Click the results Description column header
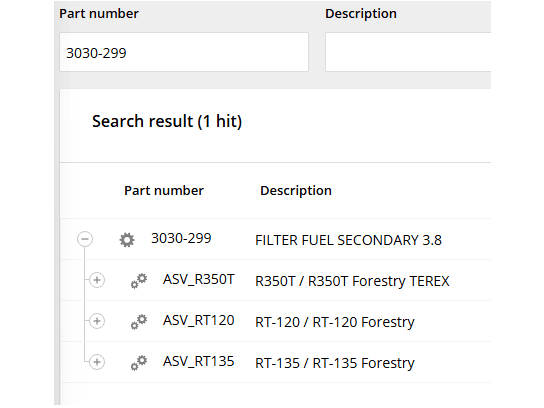The image size is (544, 408). (x=296, y=191)
